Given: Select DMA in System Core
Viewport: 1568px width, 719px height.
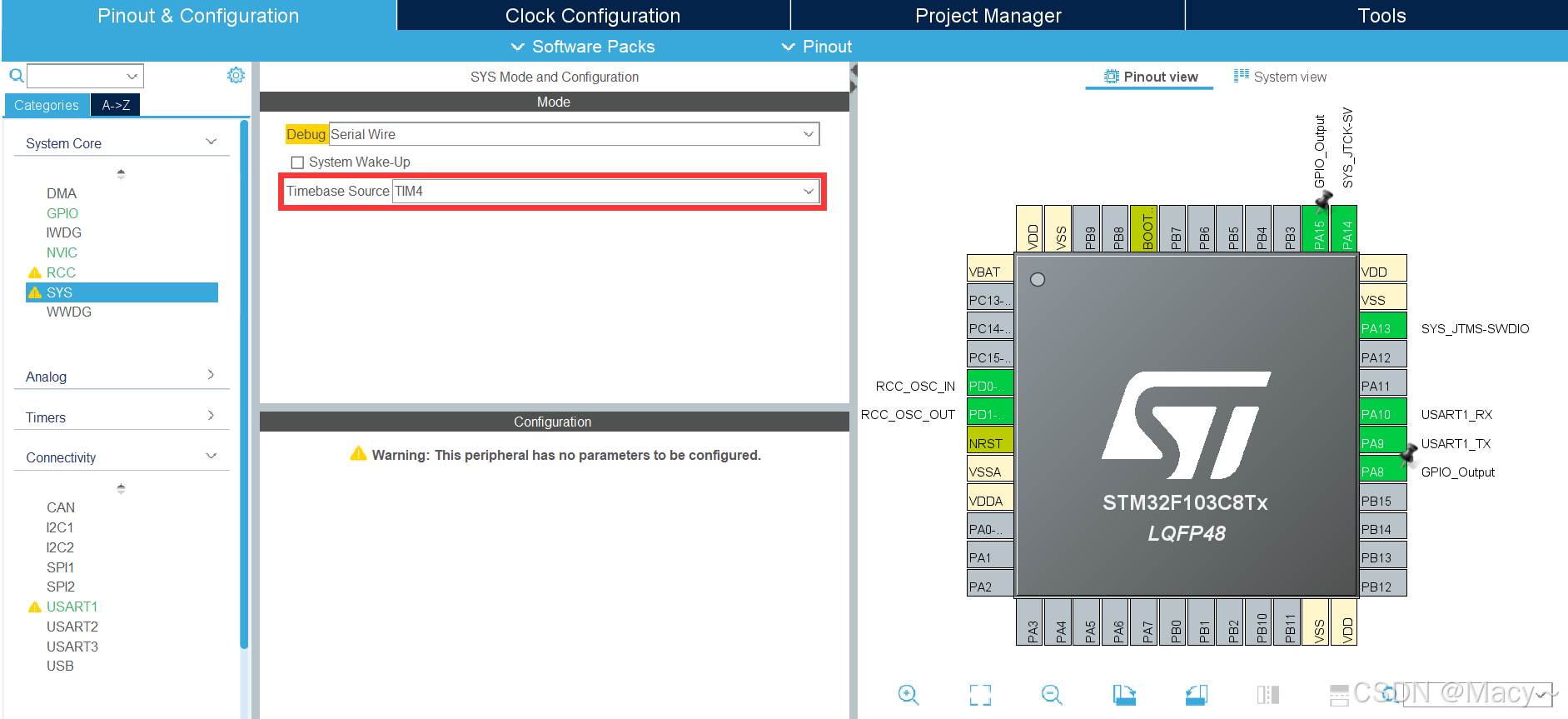Looking at the screenshot, I should pyautogui.click(x=62, y=193).
